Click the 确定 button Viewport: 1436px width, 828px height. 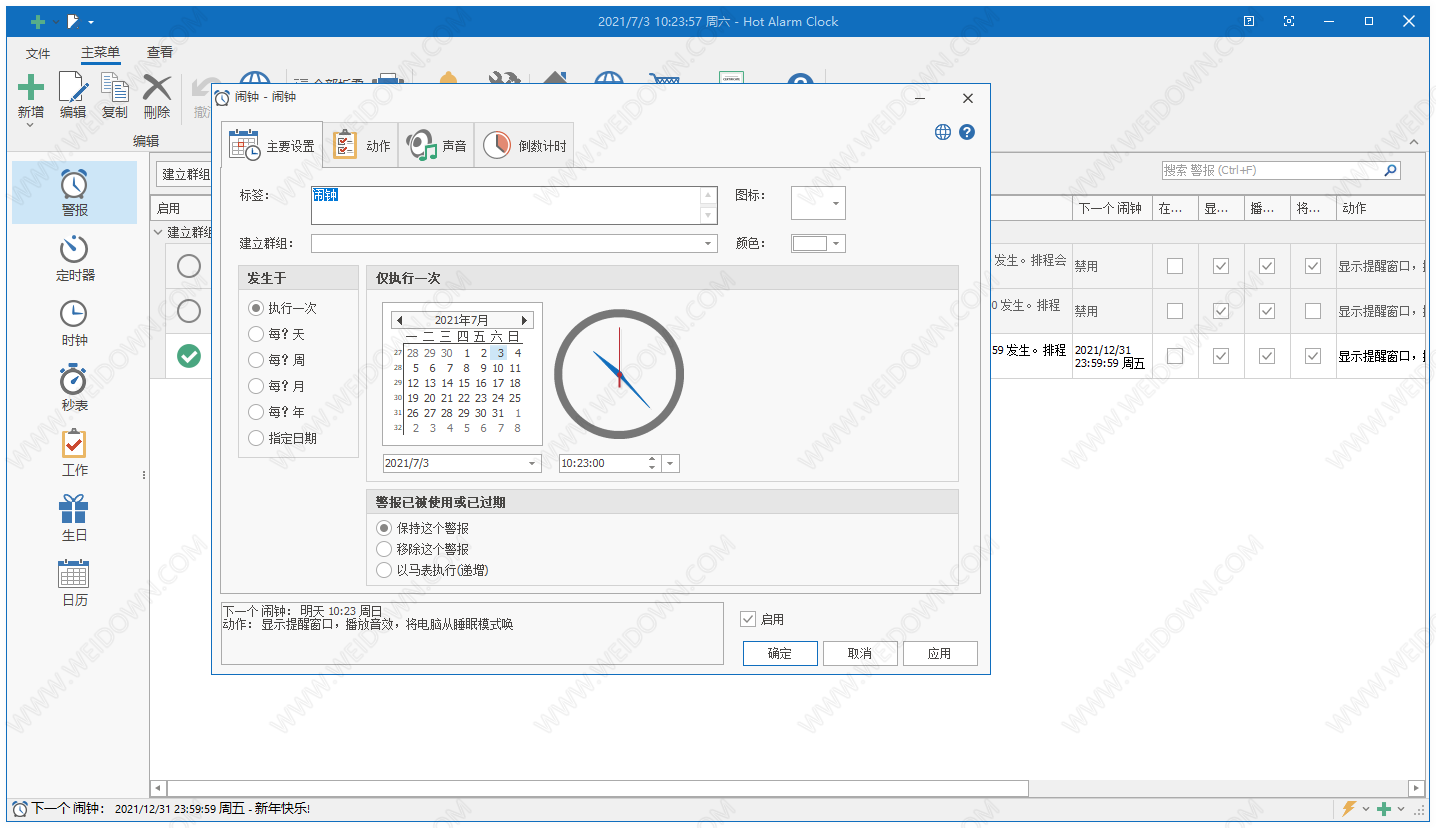pos(780,653)
